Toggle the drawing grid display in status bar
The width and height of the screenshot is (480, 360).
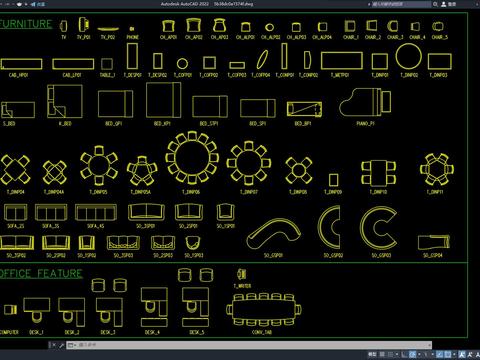pyautogui.click(x=382, y=354)
